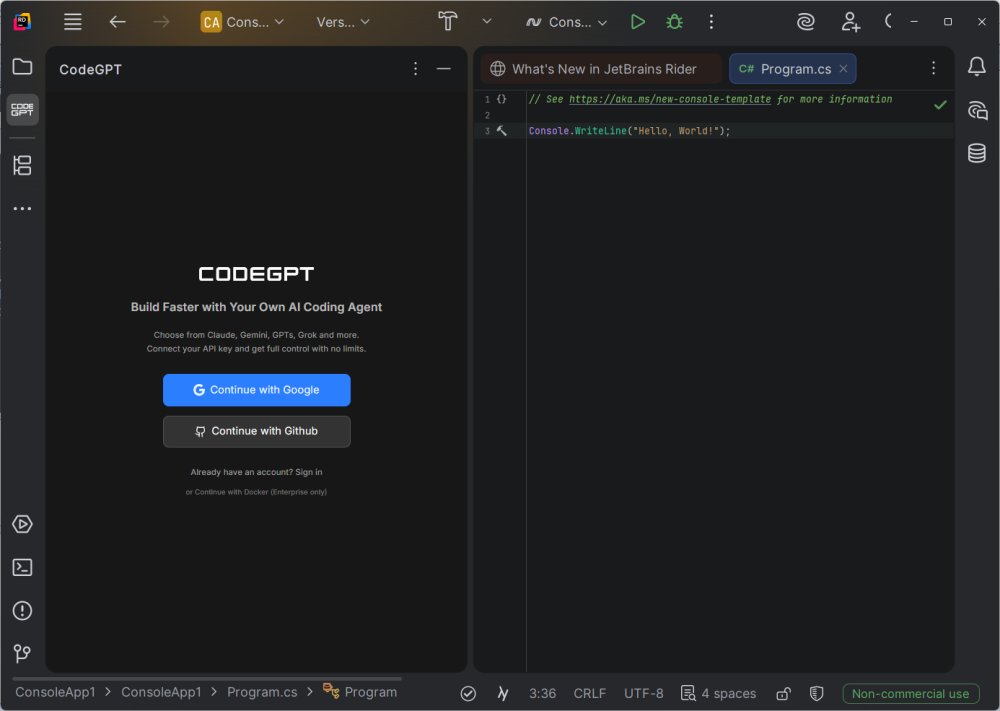Open the run configuration dropdown
The width and height of the screenshot is (1000, 711).
click(x=566, y=22)
